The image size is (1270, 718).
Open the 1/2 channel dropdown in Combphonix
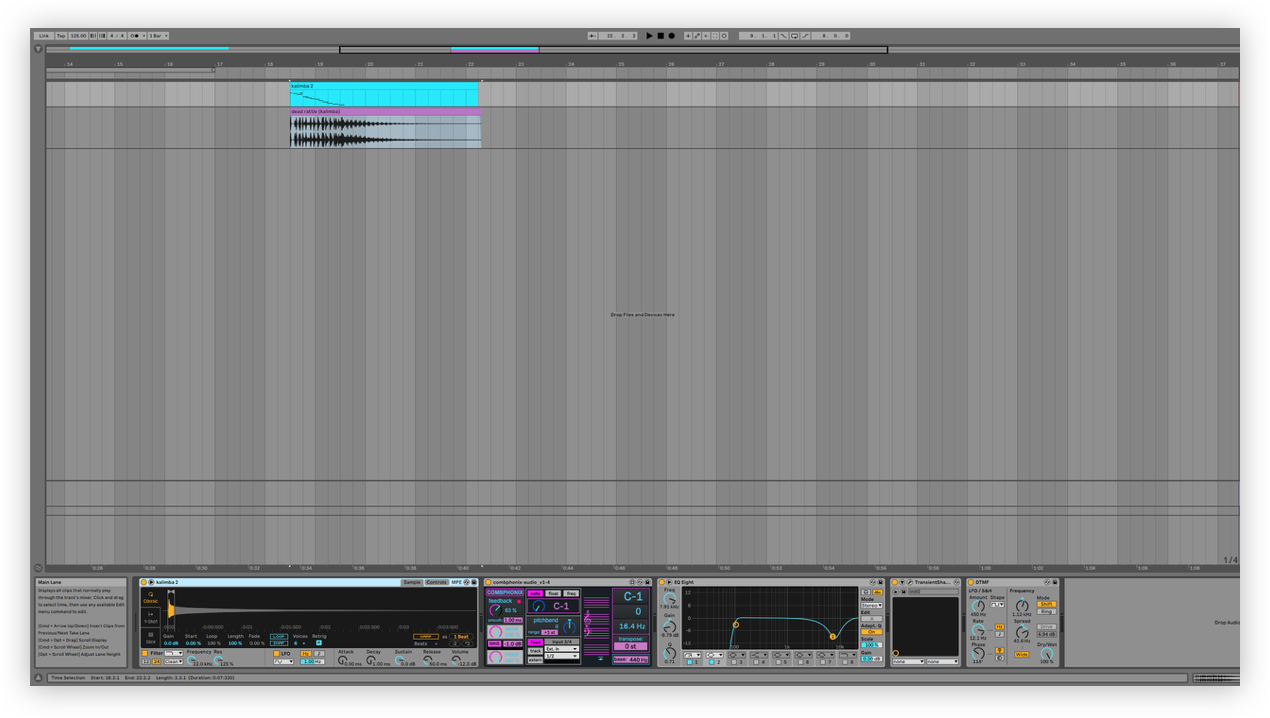(562, 656)
